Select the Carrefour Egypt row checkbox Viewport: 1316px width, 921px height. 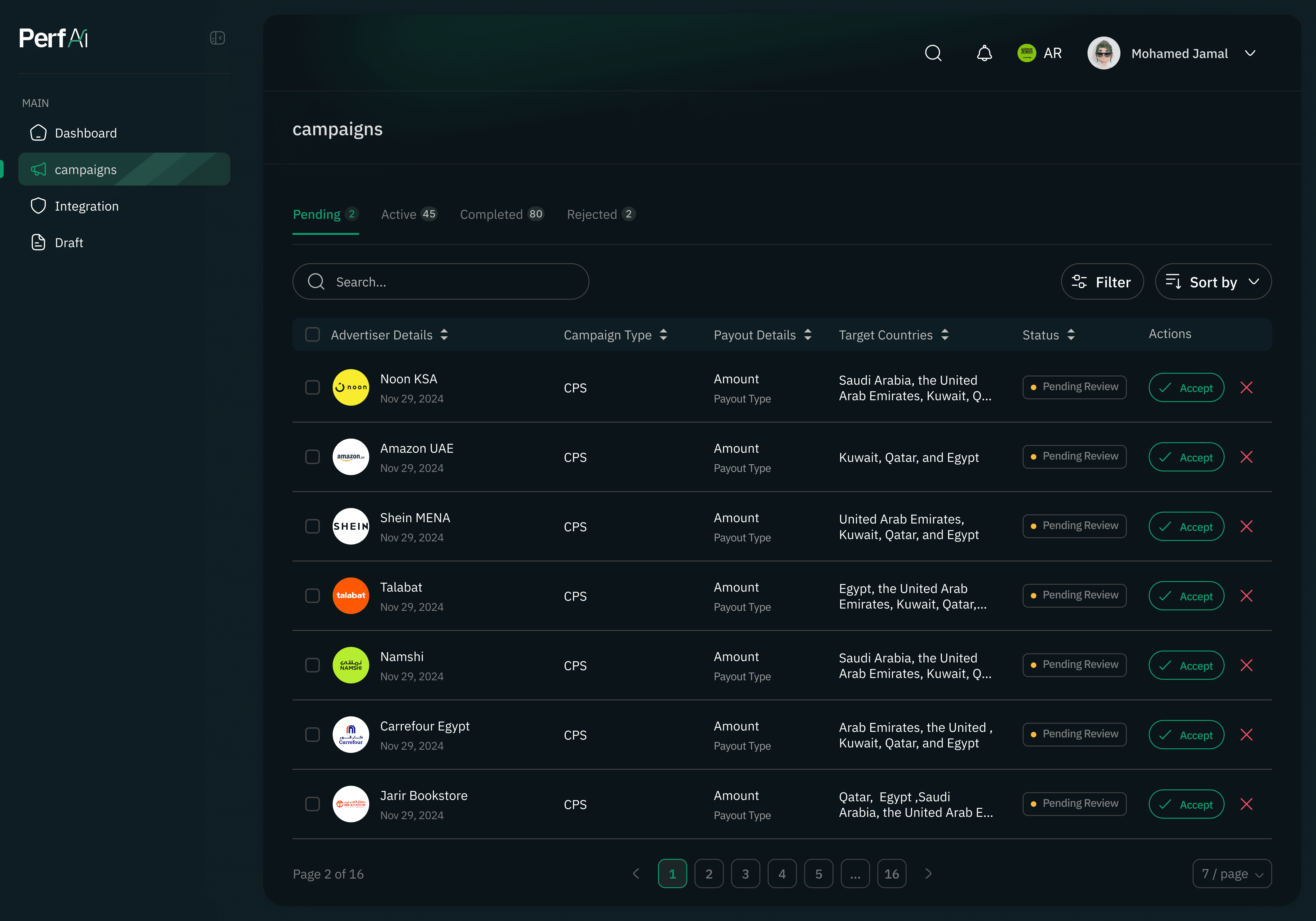point(312,735)
